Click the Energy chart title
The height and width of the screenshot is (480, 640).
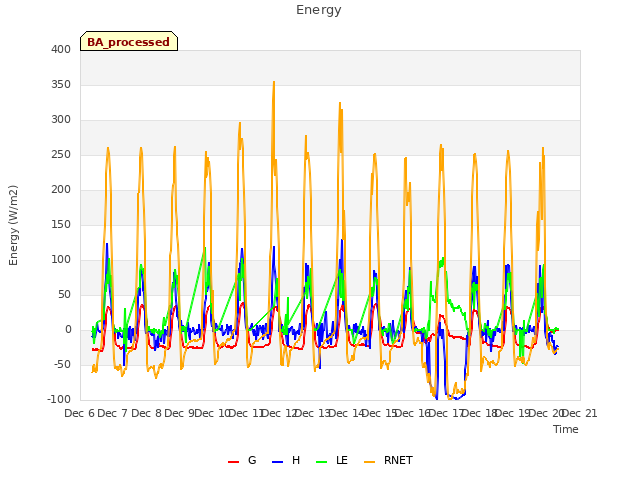(x=319, y=10)
